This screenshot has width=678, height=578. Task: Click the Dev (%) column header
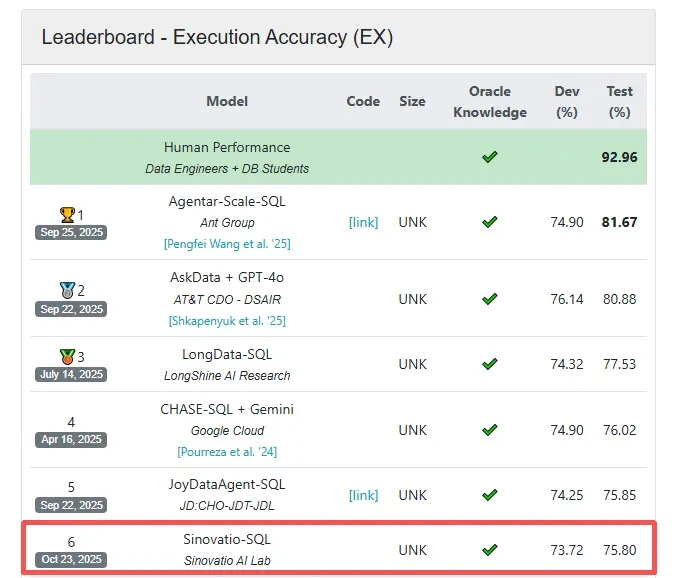[x=567, y=101]
